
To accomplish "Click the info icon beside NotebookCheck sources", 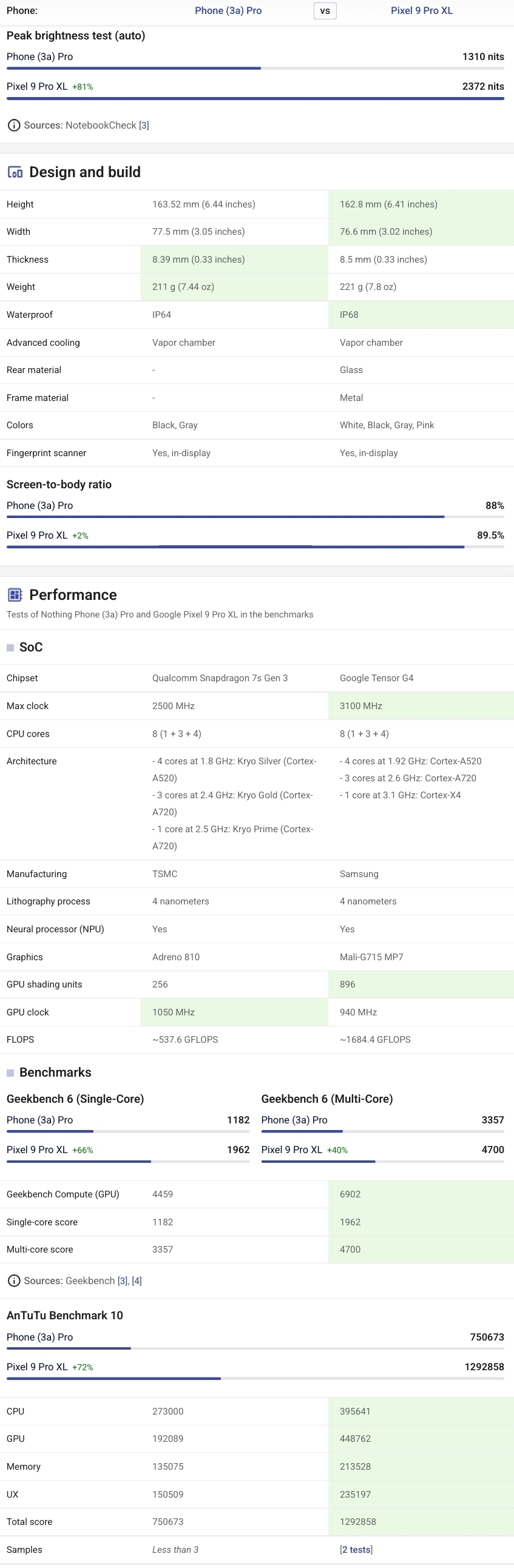I will pos(13,126).
